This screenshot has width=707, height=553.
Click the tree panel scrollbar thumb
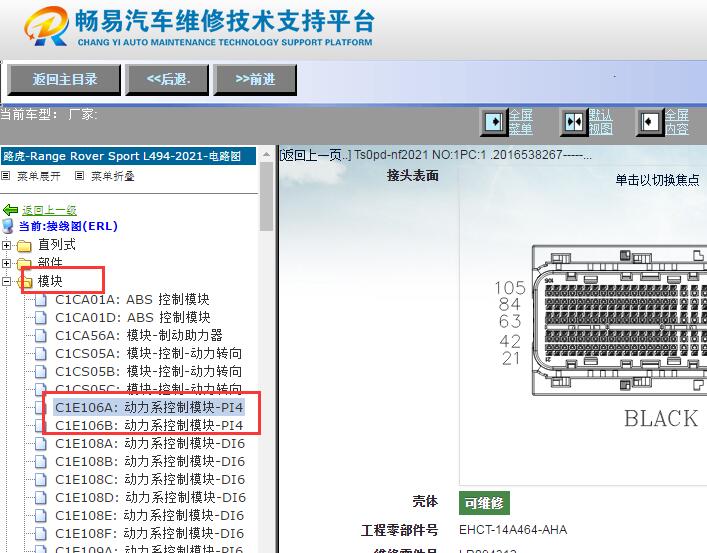[266, 196]
